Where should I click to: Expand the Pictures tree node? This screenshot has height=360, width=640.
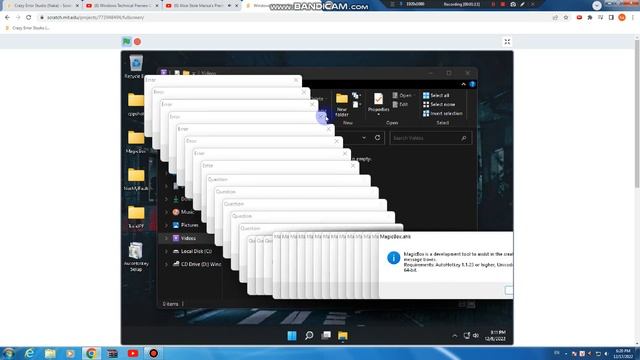tap(167, 225)
